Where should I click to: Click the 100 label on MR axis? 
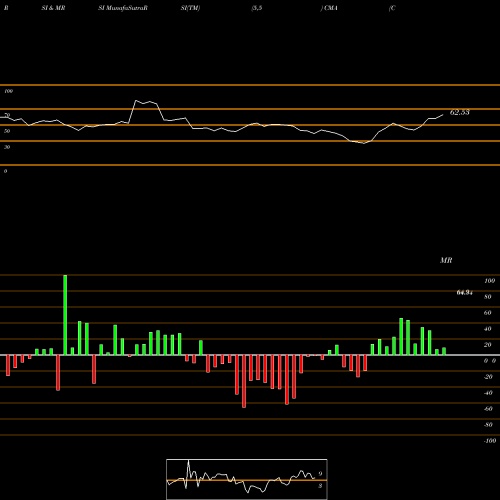click(x=490, y=281)
